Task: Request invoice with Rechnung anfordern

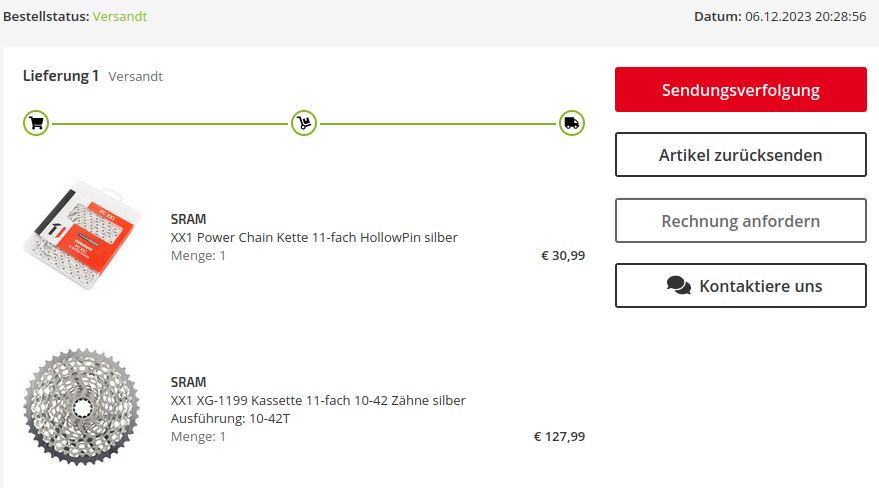Action: pyautogui.click(x=740, y=221)
